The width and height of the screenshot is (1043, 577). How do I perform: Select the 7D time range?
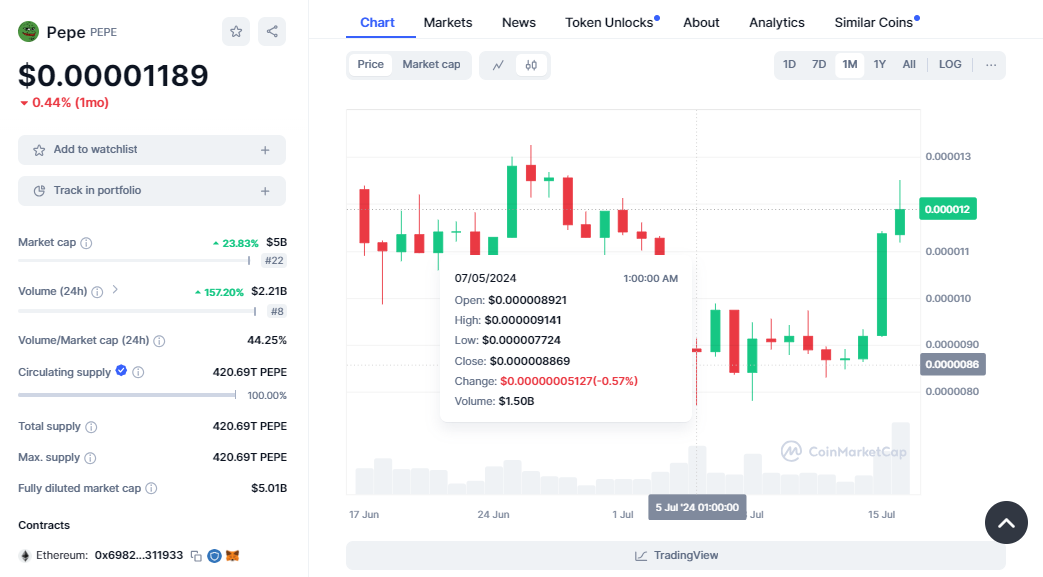(819, 65)
